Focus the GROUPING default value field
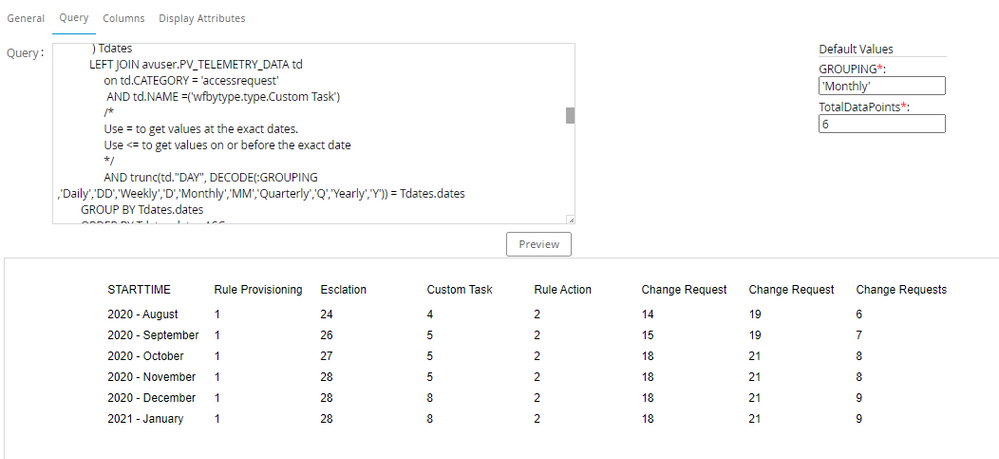The height and width of the screenshot is (459, 999). click(x=881, y=86)
